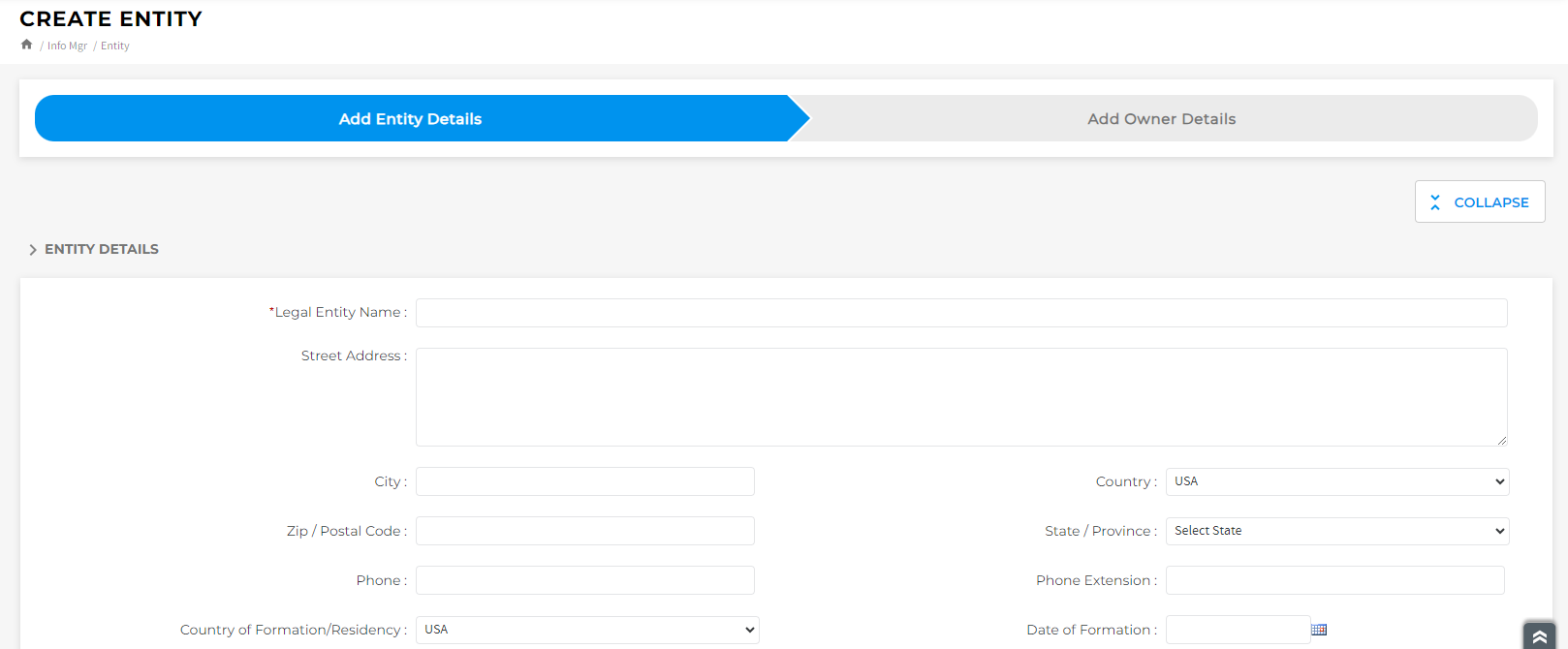The image size is (1568, 649).
Task: Focus the Street Address text area
Action: coord(960,397)
